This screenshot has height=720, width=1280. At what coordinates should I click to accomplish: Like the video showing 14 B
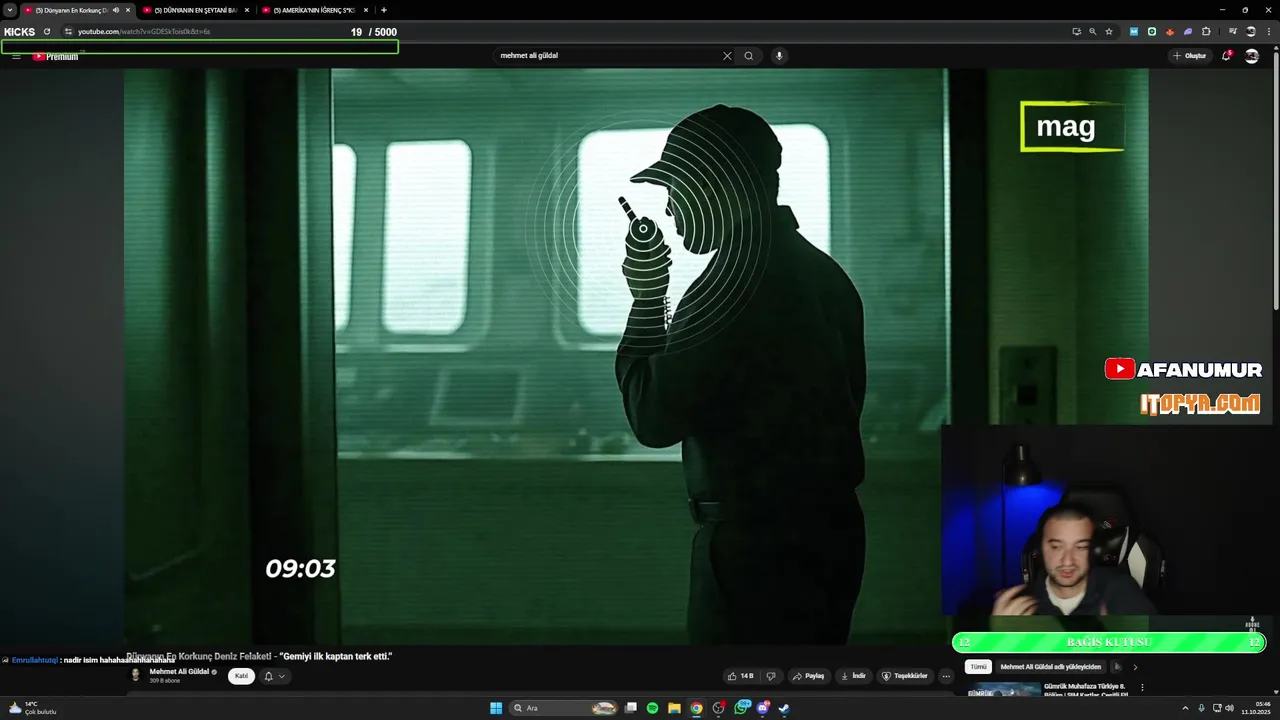pos(741,676)
